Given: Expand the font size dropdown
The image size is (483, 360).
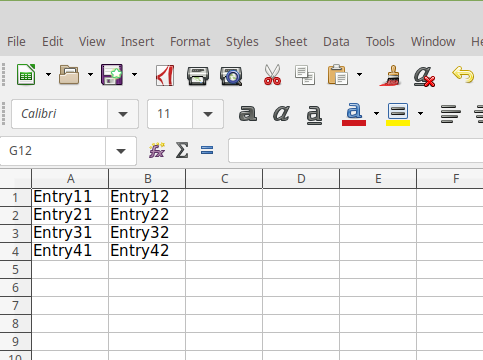Looking at the screenshot, I should click(x=208, y=114).
